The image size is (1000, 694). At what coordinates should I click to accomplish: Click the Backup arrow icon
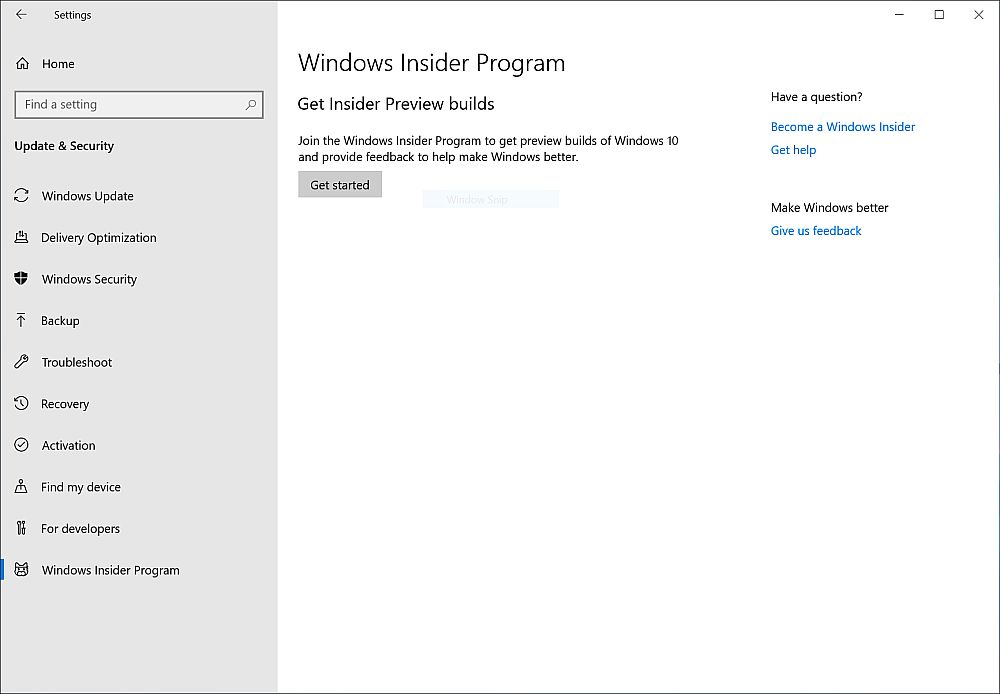click(21, 320)
